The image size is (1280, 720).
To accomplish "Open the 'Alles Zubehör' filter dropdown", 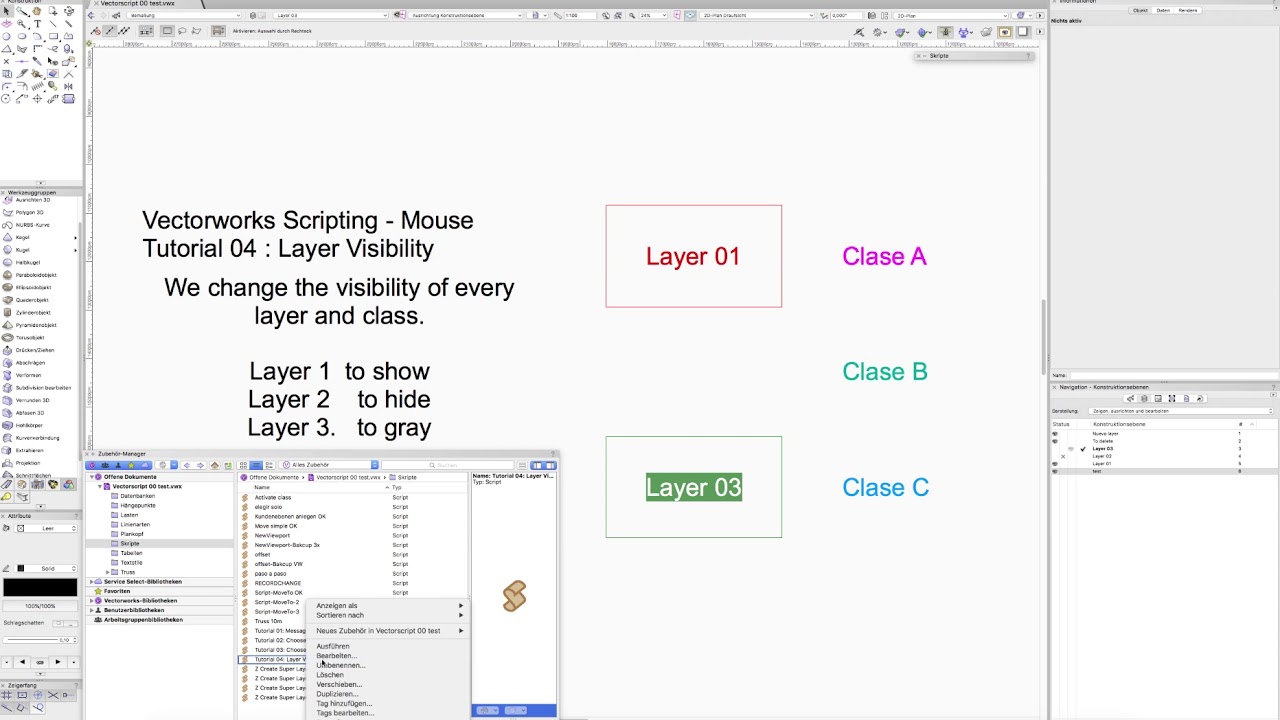I will coord(330,465).
